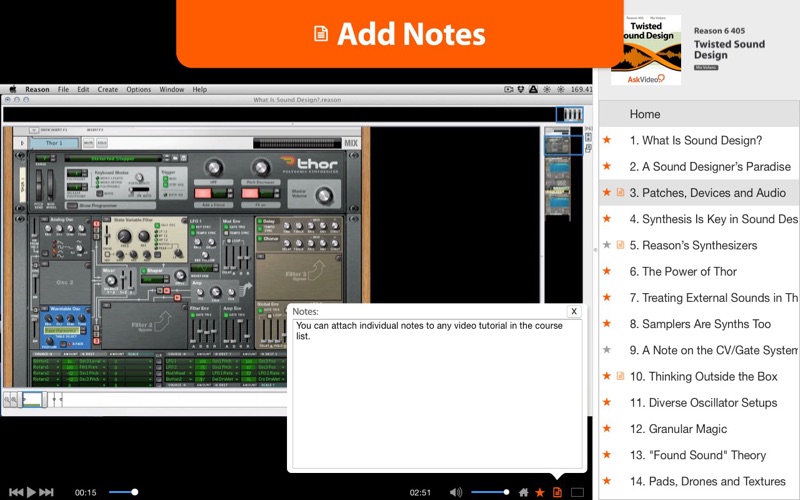800x500 pixels.
Task: Open the File menu in video
Action: pyautogui.click(x=63, y=89)
